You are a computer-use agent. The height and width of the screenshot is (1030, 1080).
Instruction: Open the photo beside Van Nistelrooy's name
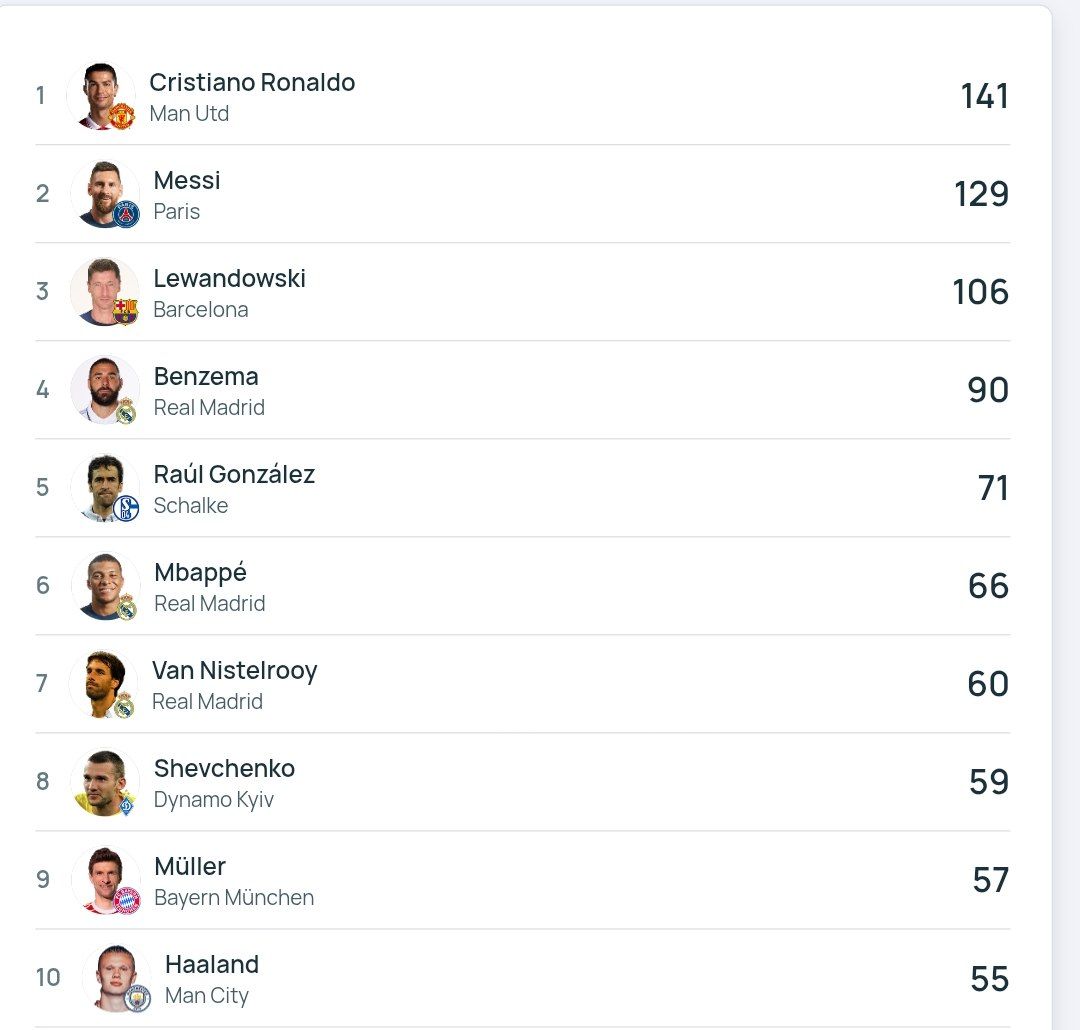point(101,681)
